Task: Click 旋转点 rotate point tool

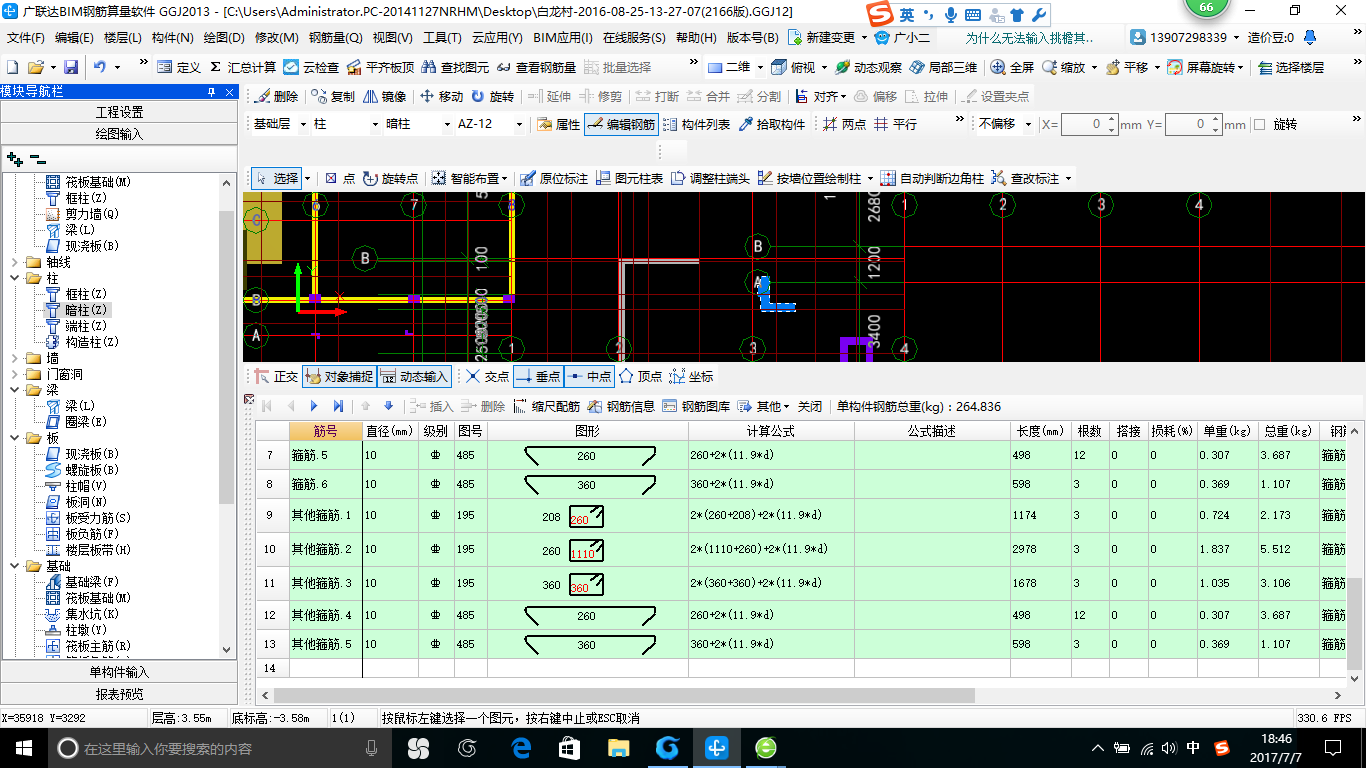Action: click(391, 178)
